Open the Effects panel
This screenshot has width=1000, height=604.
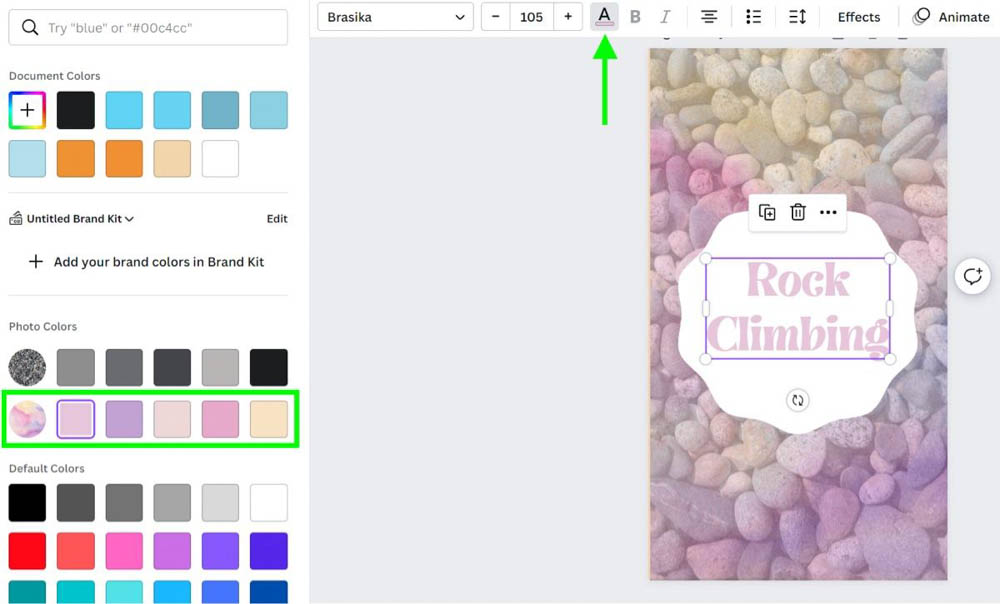(858, 17)
